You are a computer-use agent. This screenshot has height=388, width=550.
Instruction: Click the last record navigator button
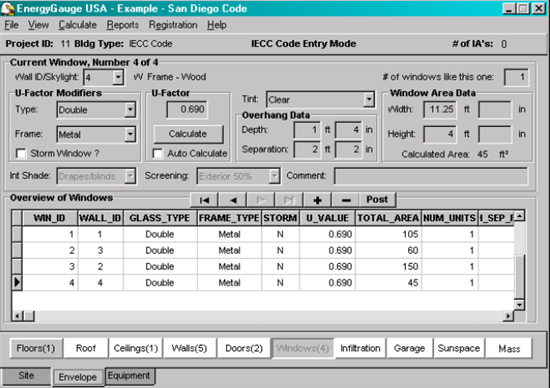point(289,200)
